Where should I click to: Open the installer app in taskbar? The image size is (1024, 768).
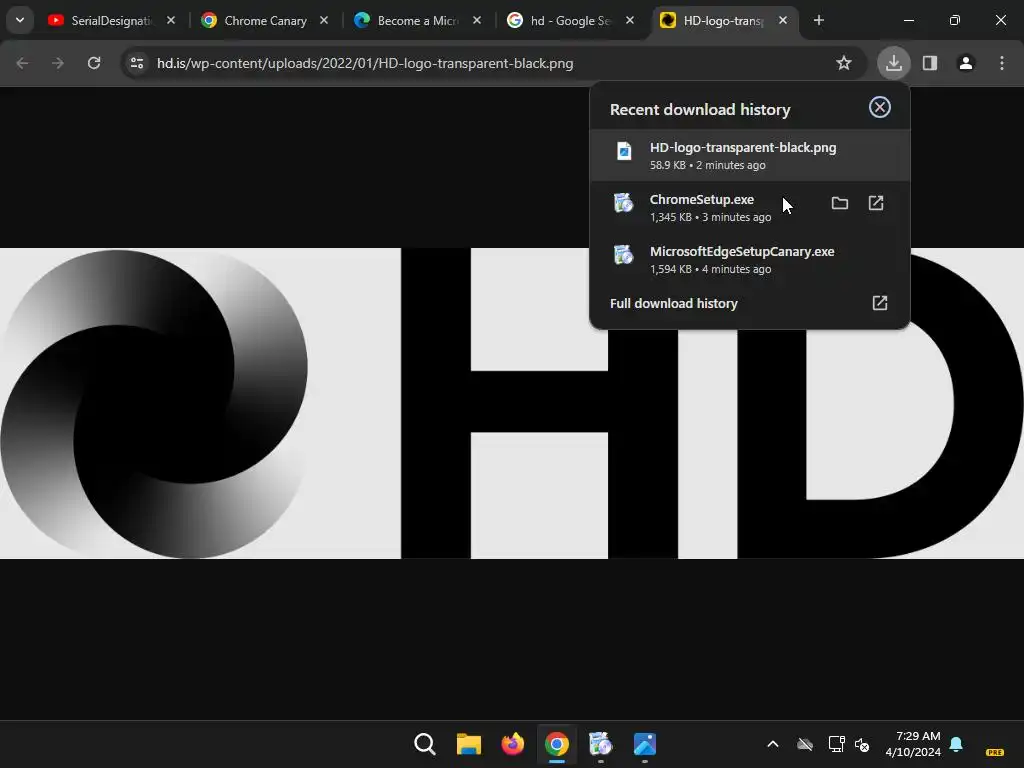click(x=601, y=744)
